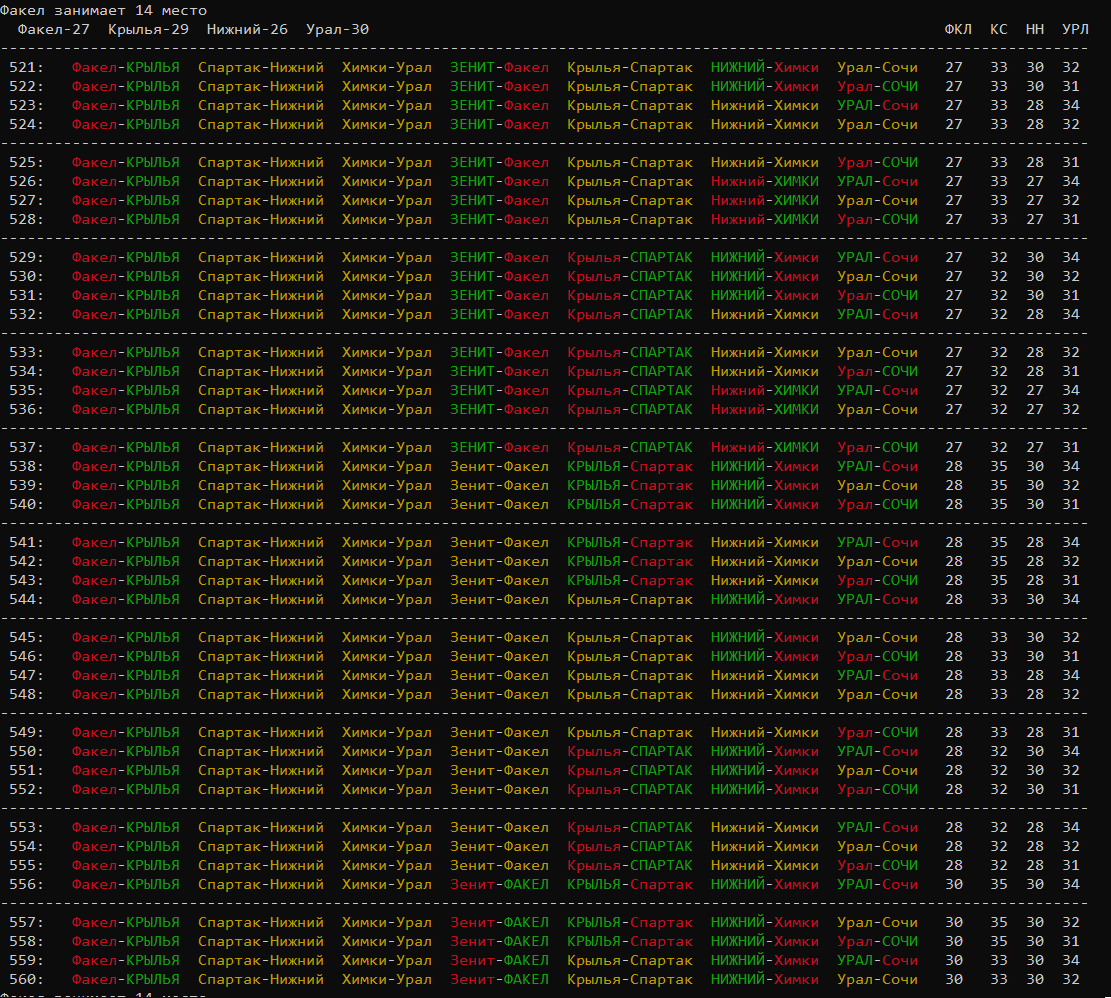1111x998 pixels.
Task: Click ФКЛ value 30 in row 557
Action: click(954, 923)
